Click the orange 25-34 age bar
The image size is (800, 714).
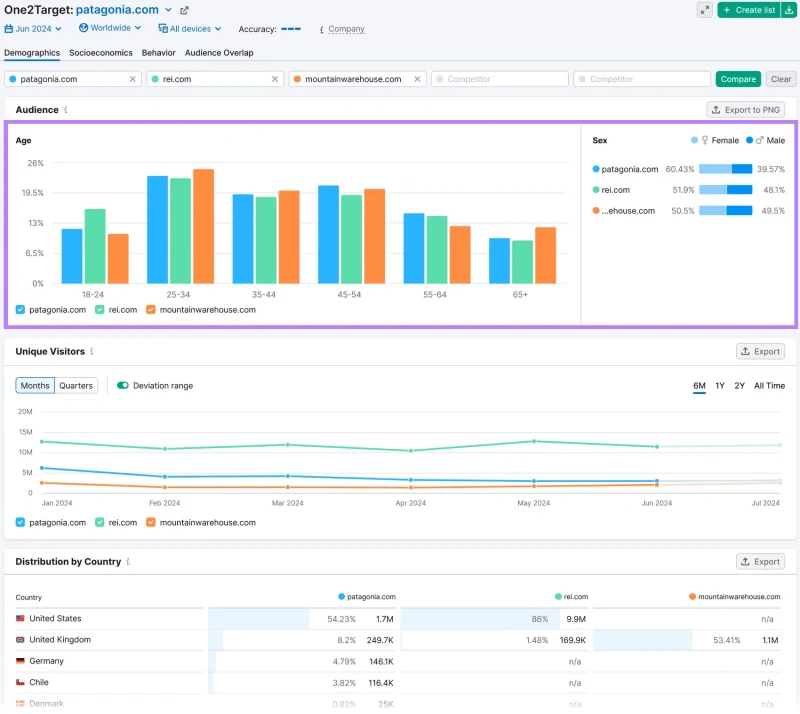204,227
